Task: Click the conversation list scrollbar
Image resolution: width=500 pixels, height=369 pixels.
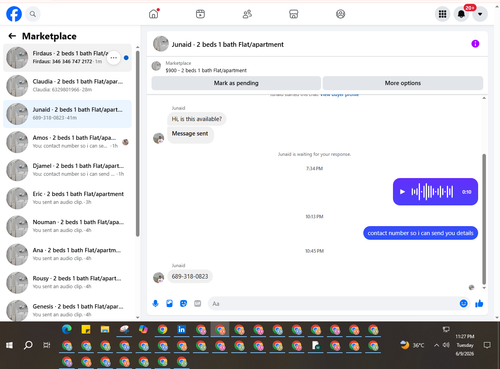Action: pyautogui.click(x=137, y=144)
